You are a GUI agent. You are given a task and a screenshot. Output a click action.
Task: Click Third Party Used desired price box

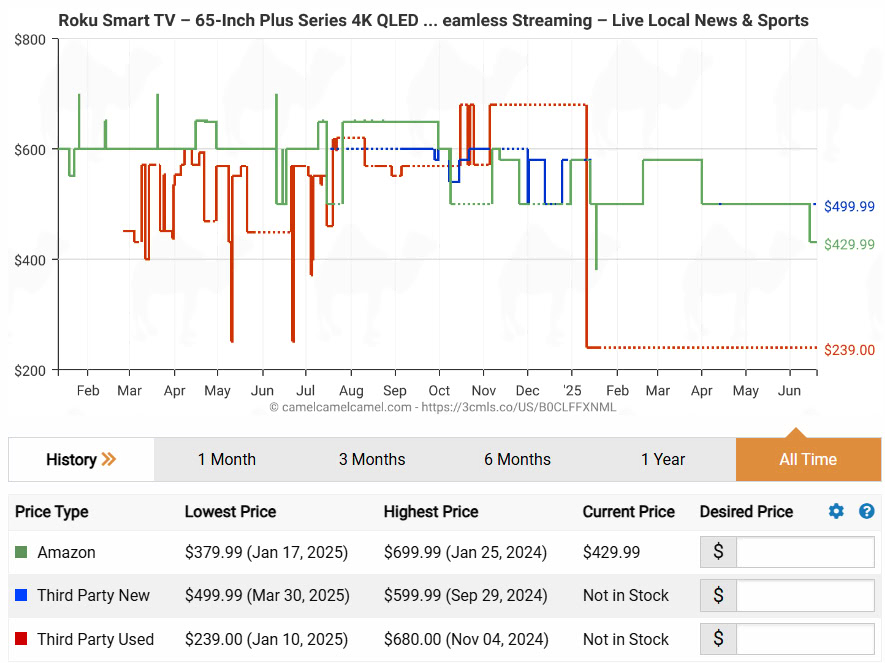pyautogui.click(x=804, y=640)
